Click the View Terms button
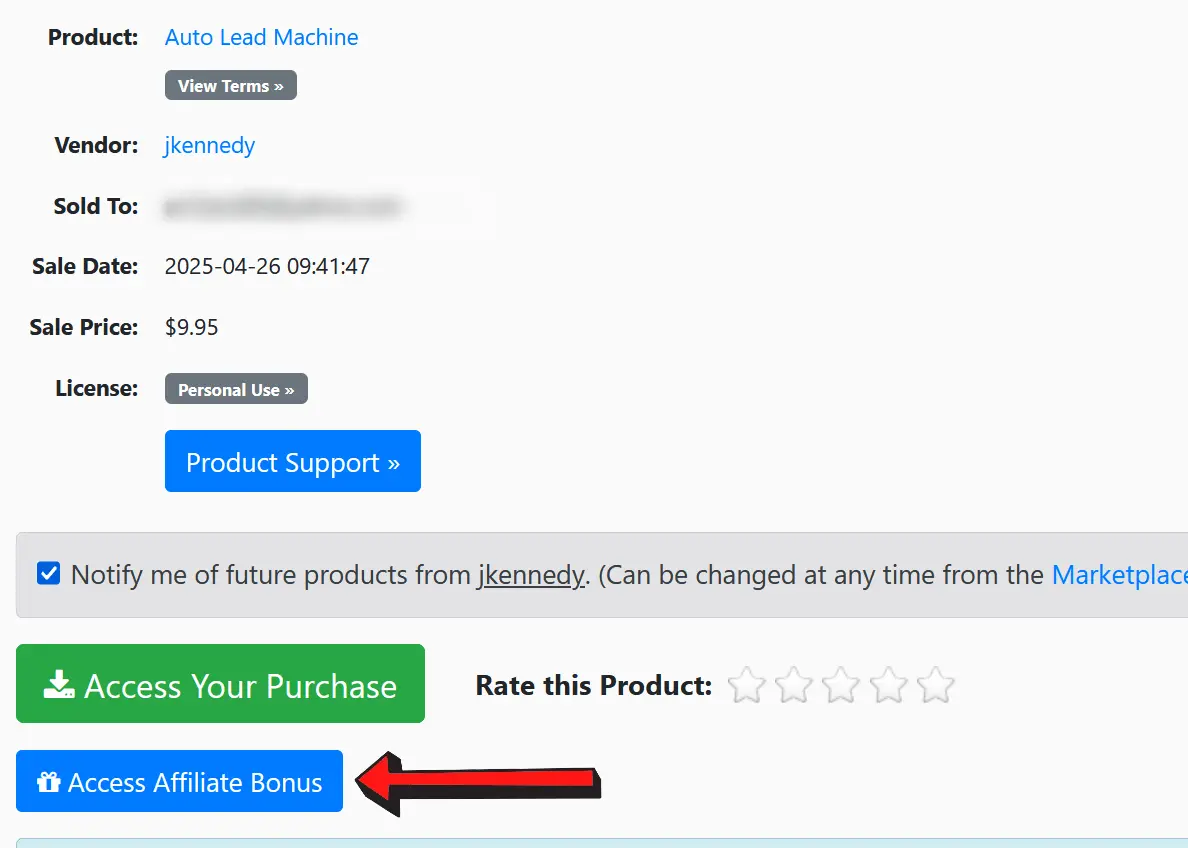Image resolution: width=1188 pixels, height=848 pixels. (x=230, y=85)
